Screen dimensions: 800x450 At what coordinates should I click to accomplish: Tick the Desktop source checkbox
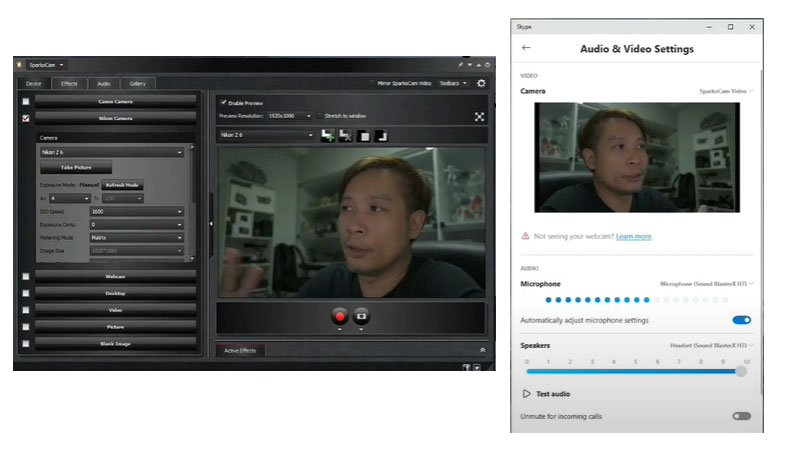(x=26, y=293)
